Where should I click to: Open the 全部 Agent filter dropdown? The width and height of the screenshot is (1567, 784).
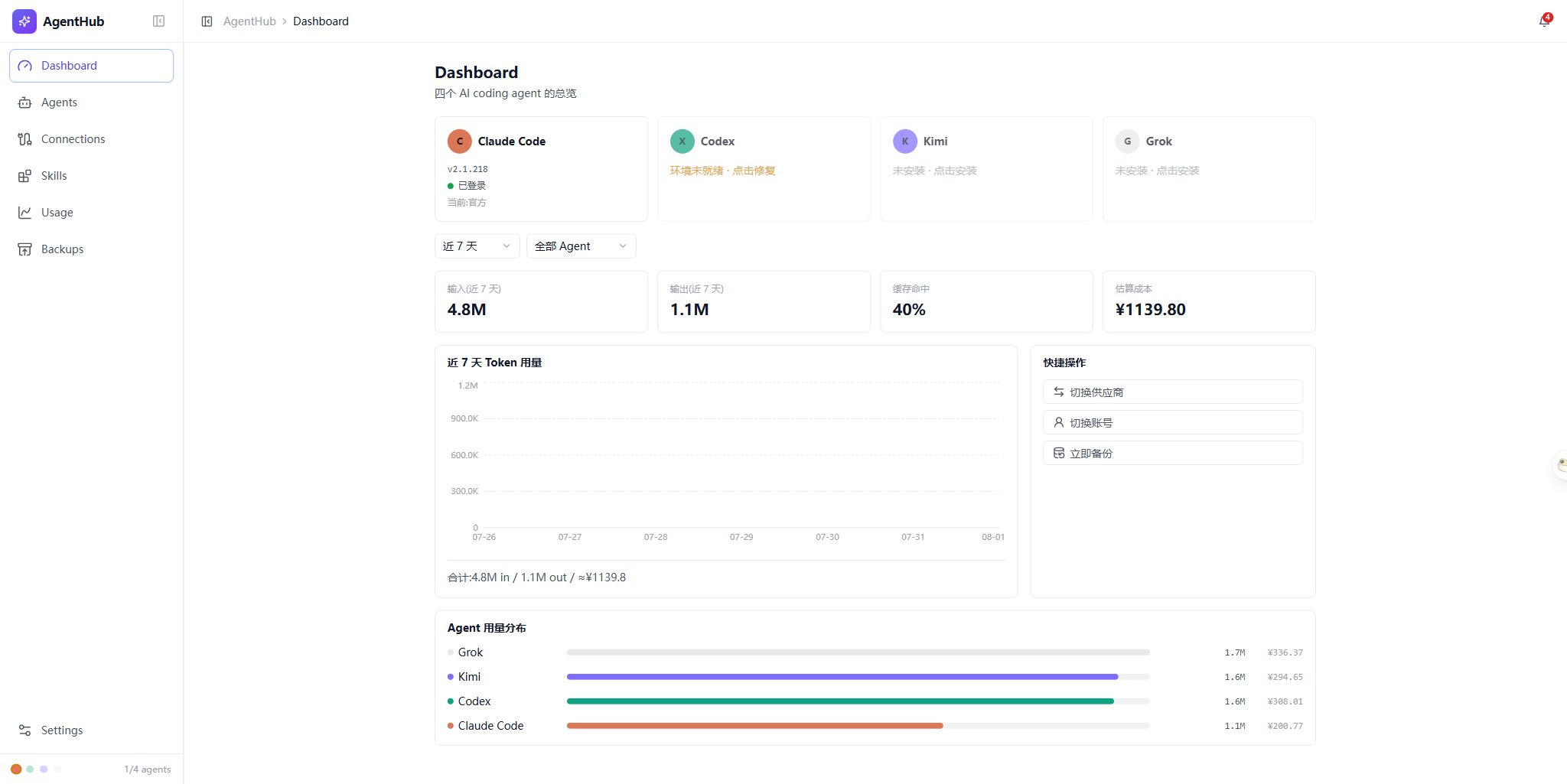(x=581, y=246)
